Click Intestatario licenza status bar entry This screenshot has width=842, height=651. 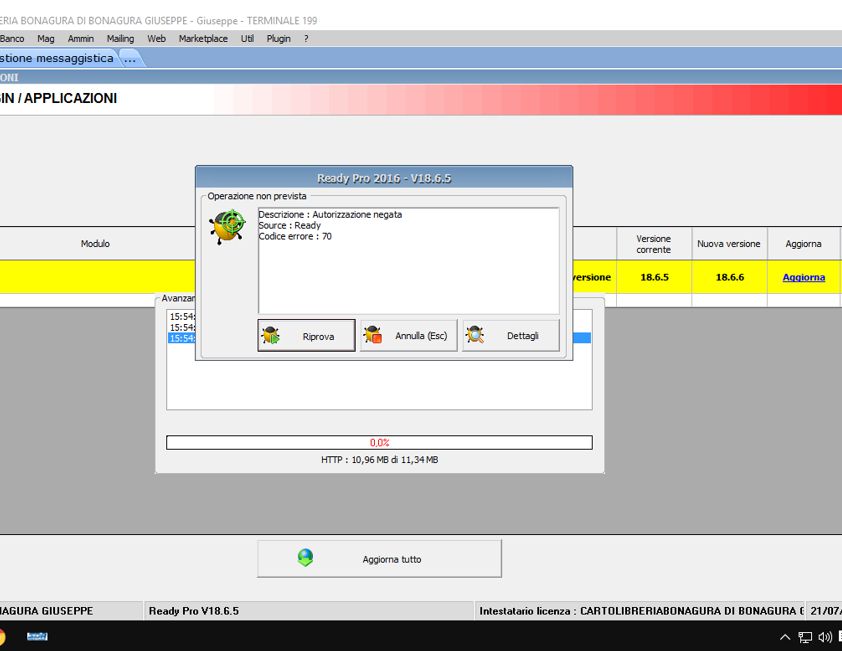pyautogui.click(x=639, y=611)
